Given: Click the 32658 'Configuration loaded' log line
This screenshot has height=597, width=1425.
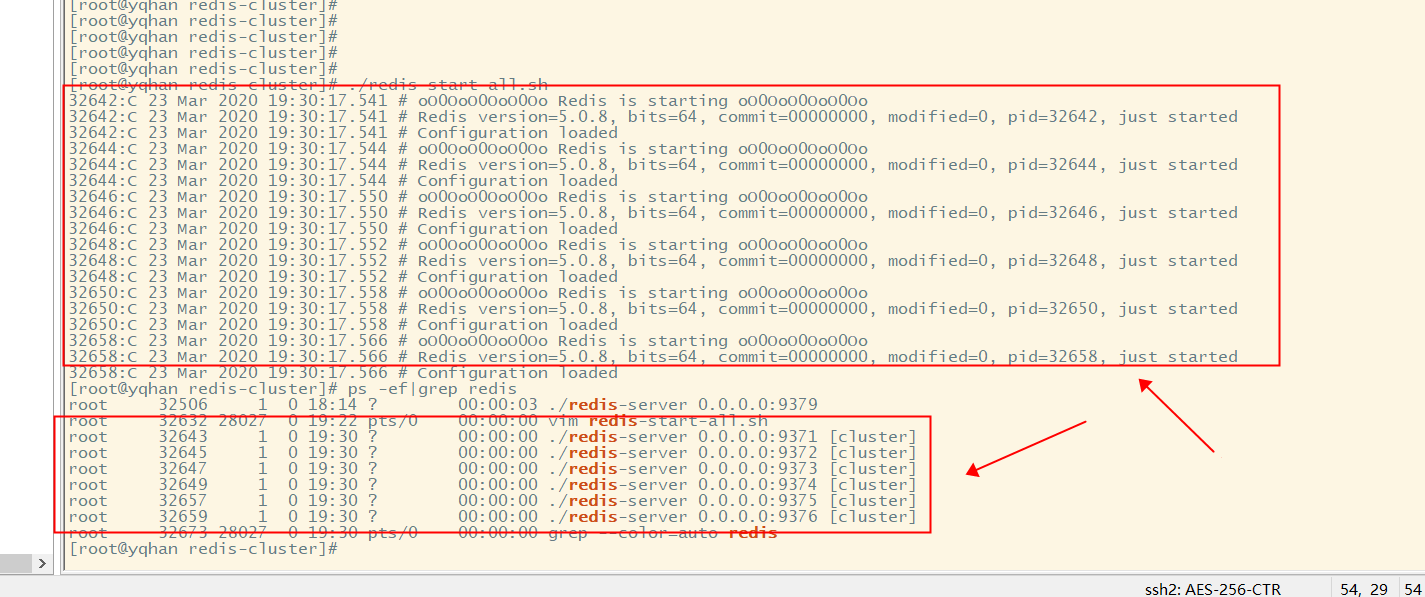Looking at the screenshot, I should pos(343,373).
